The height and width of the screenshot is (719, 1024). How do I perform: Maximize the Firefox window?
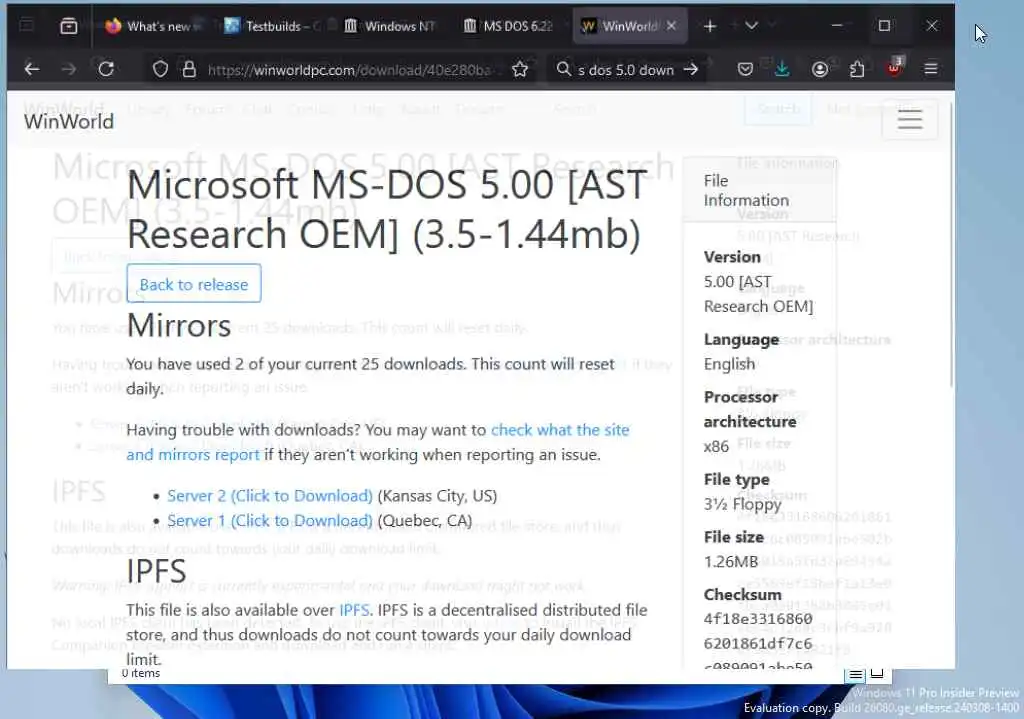(x=884, y=26)
